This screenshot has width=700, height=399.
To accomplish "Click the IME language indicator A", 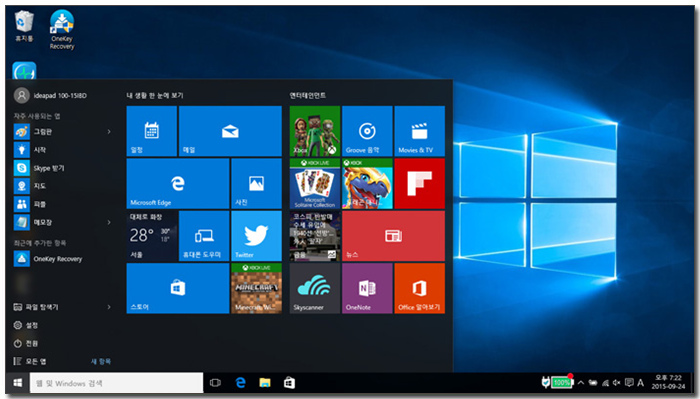I will coord(641,383).
